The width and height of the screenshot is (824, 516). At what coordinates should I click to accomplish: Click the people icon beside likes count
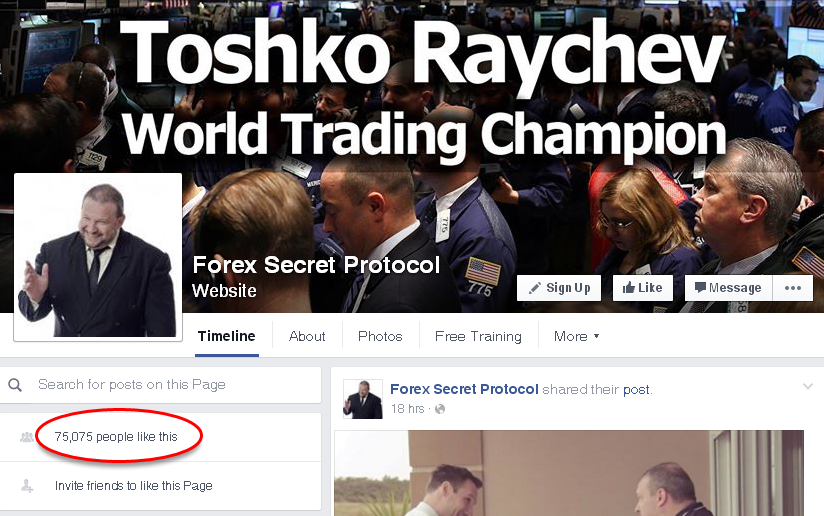[x=27, y=437]
